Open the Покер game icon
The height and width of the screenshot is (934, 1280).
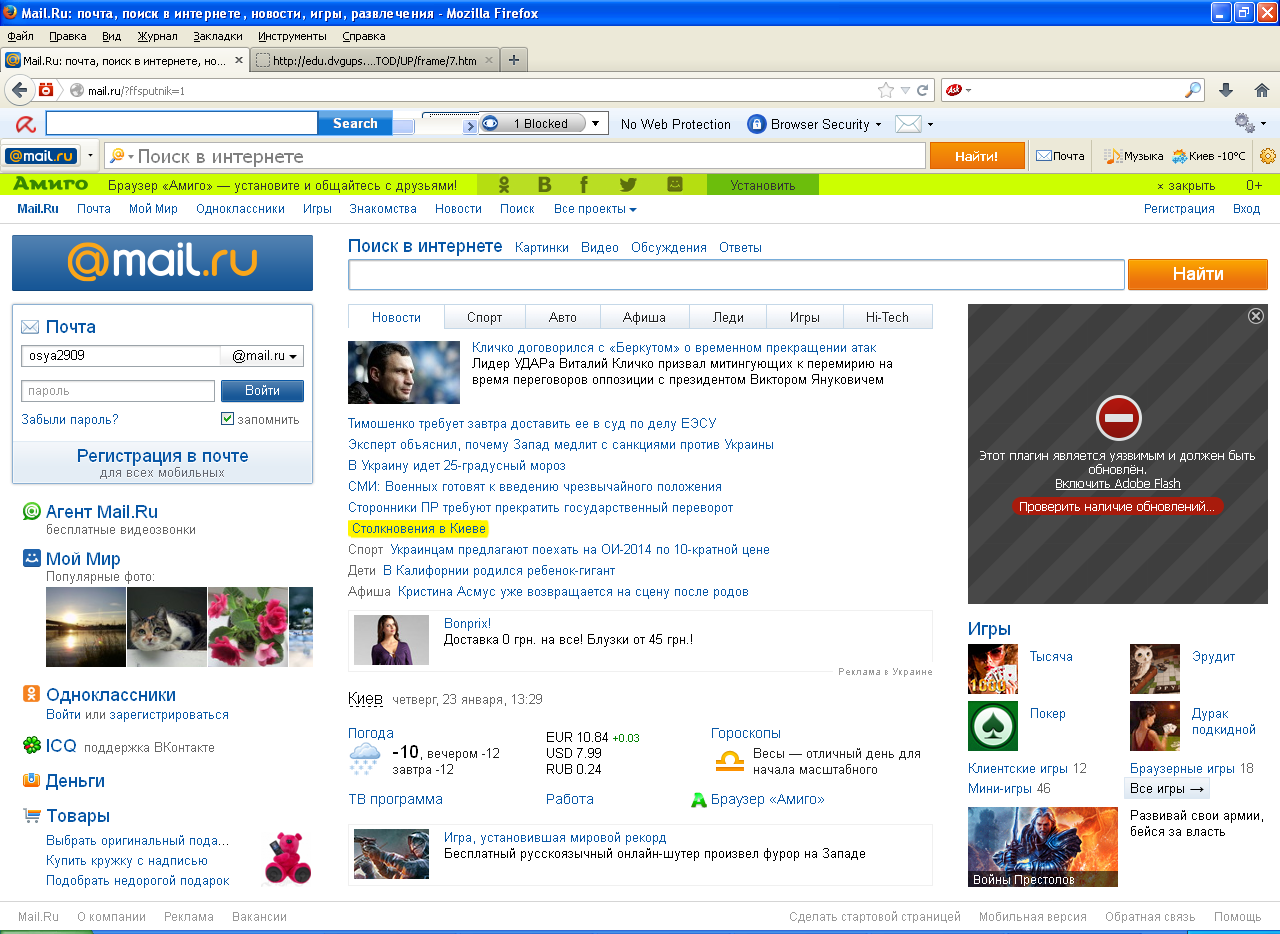[993, 726]
